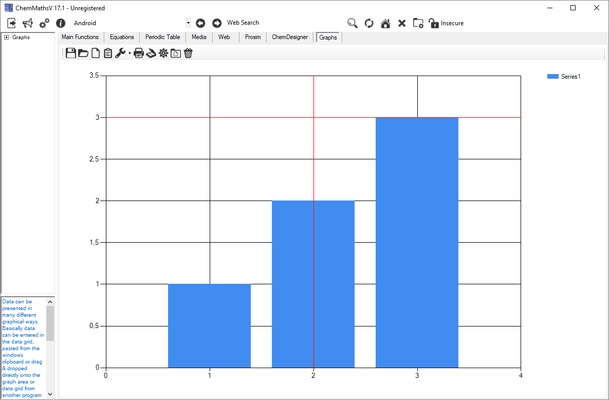Open settings with the double-gear icon
This screenshot has width=609, height=400.
click(x=44, y=23)
